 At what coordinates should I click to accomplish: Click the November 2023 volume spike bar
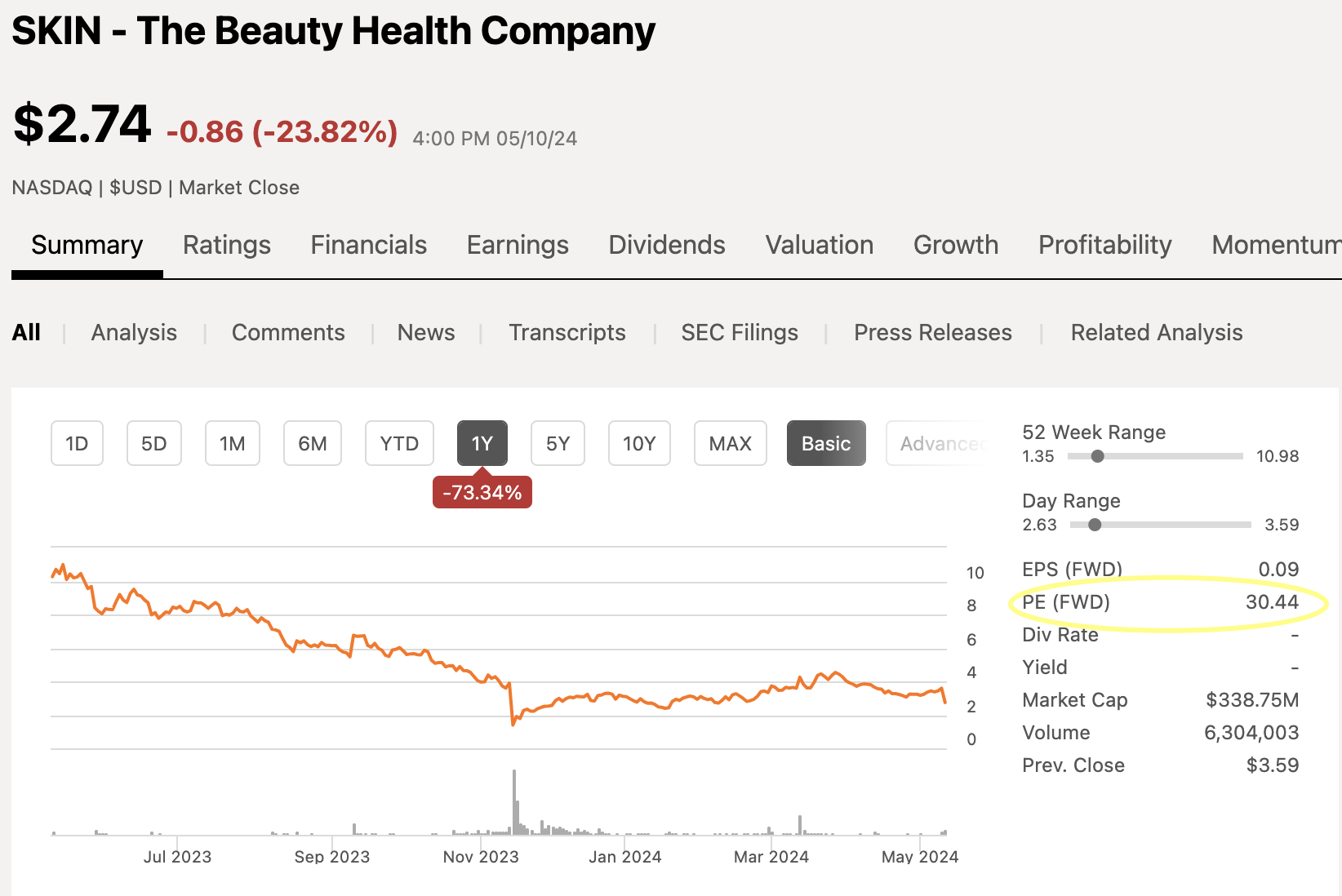pos(514,801)
